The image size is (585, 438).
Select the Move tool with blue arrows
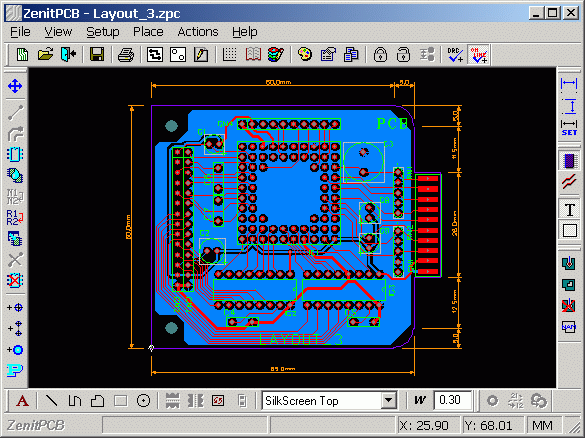15,86
